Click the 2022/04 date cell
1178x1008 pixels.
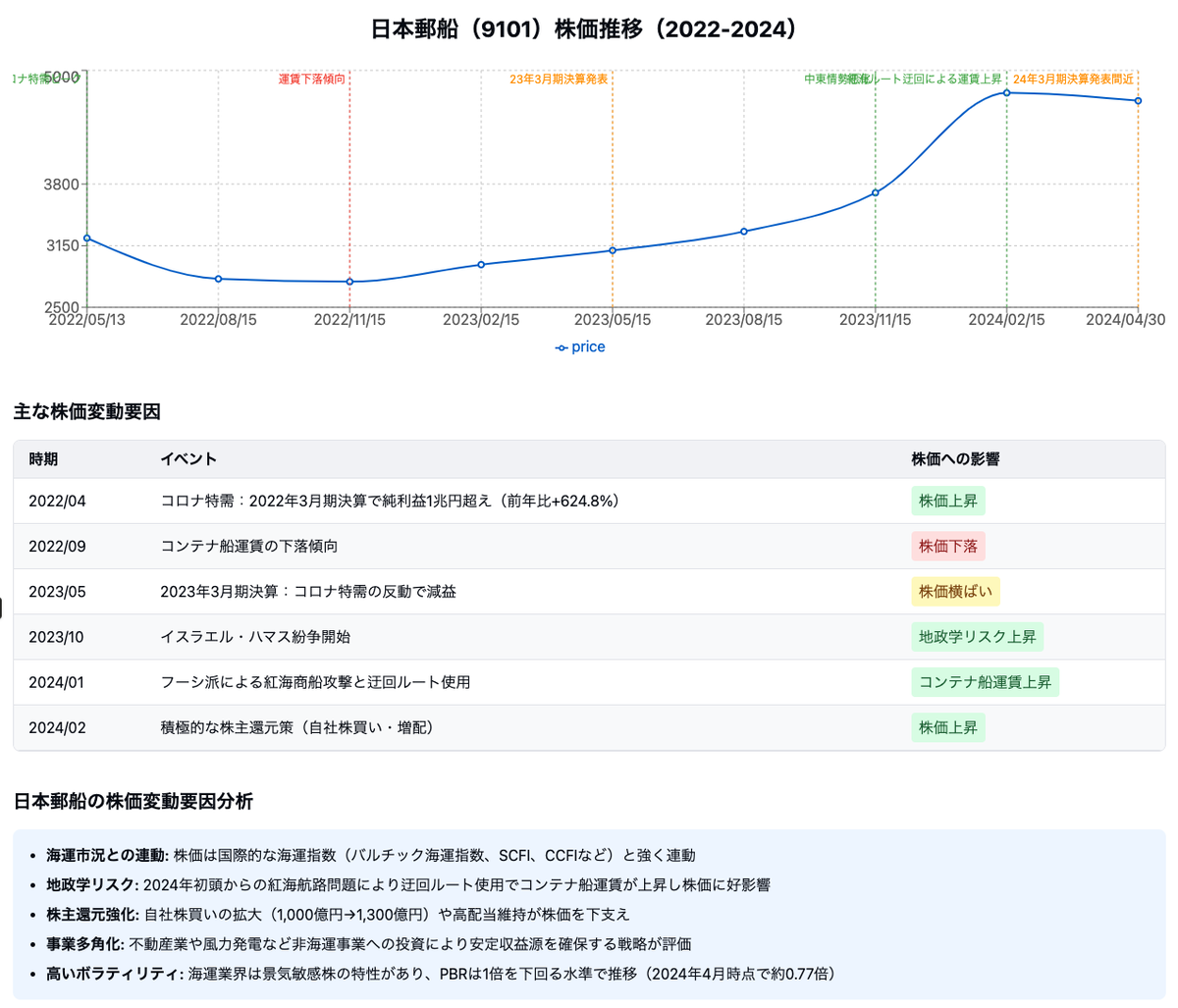[57, 502]
